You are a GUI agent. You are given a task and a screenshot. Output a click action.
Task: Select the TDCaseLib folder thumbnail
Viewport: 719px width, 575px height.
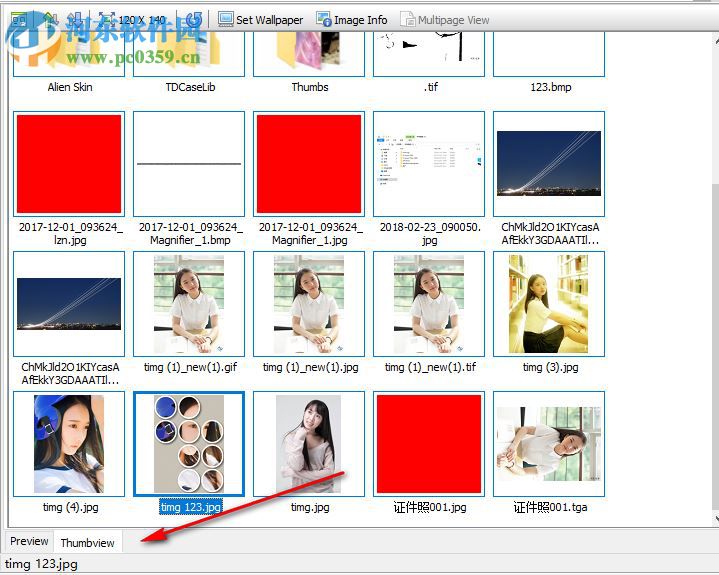[189, 54]
